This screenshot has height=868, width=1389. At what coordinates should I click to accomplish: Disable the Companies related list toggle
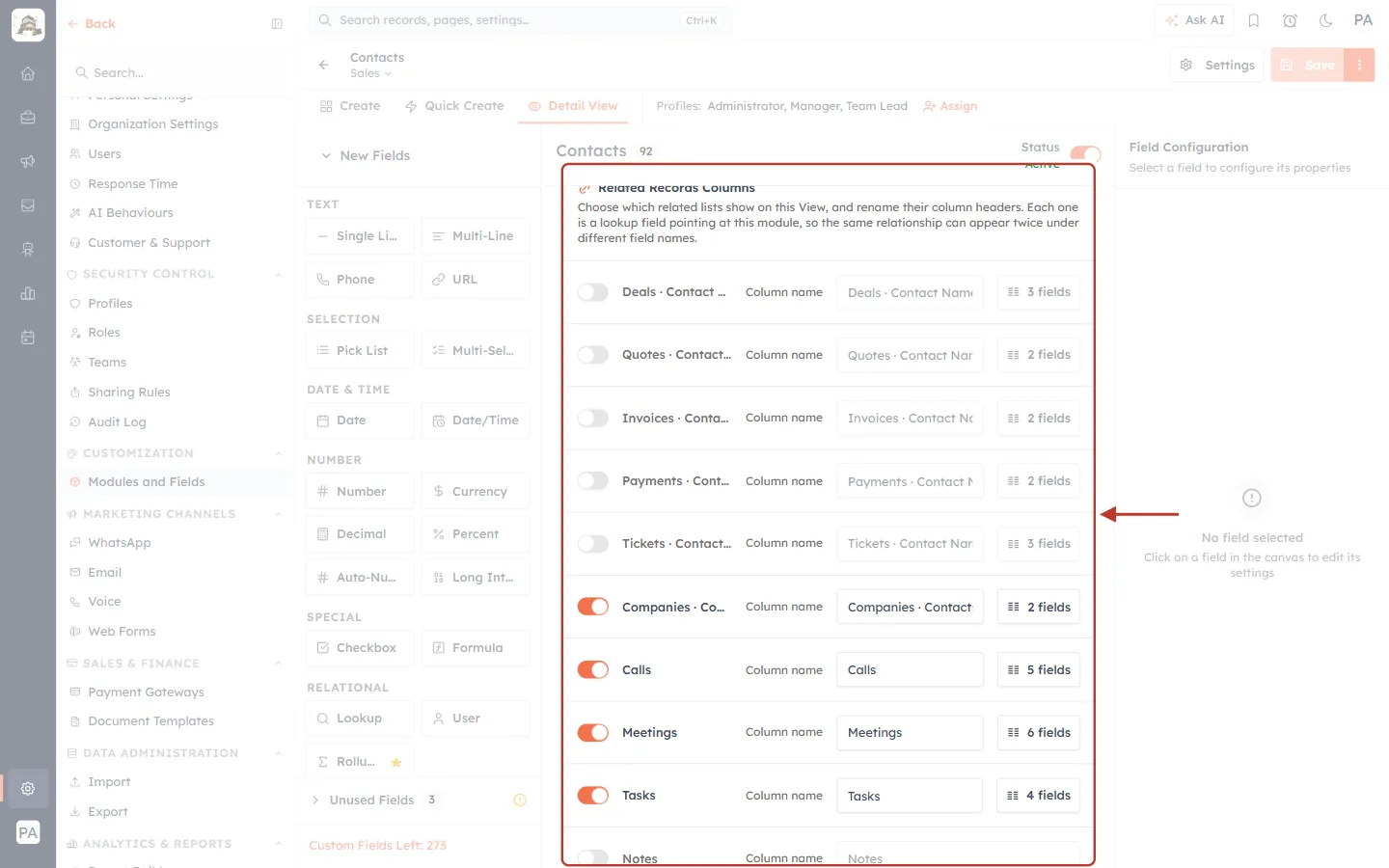[593, 607]
